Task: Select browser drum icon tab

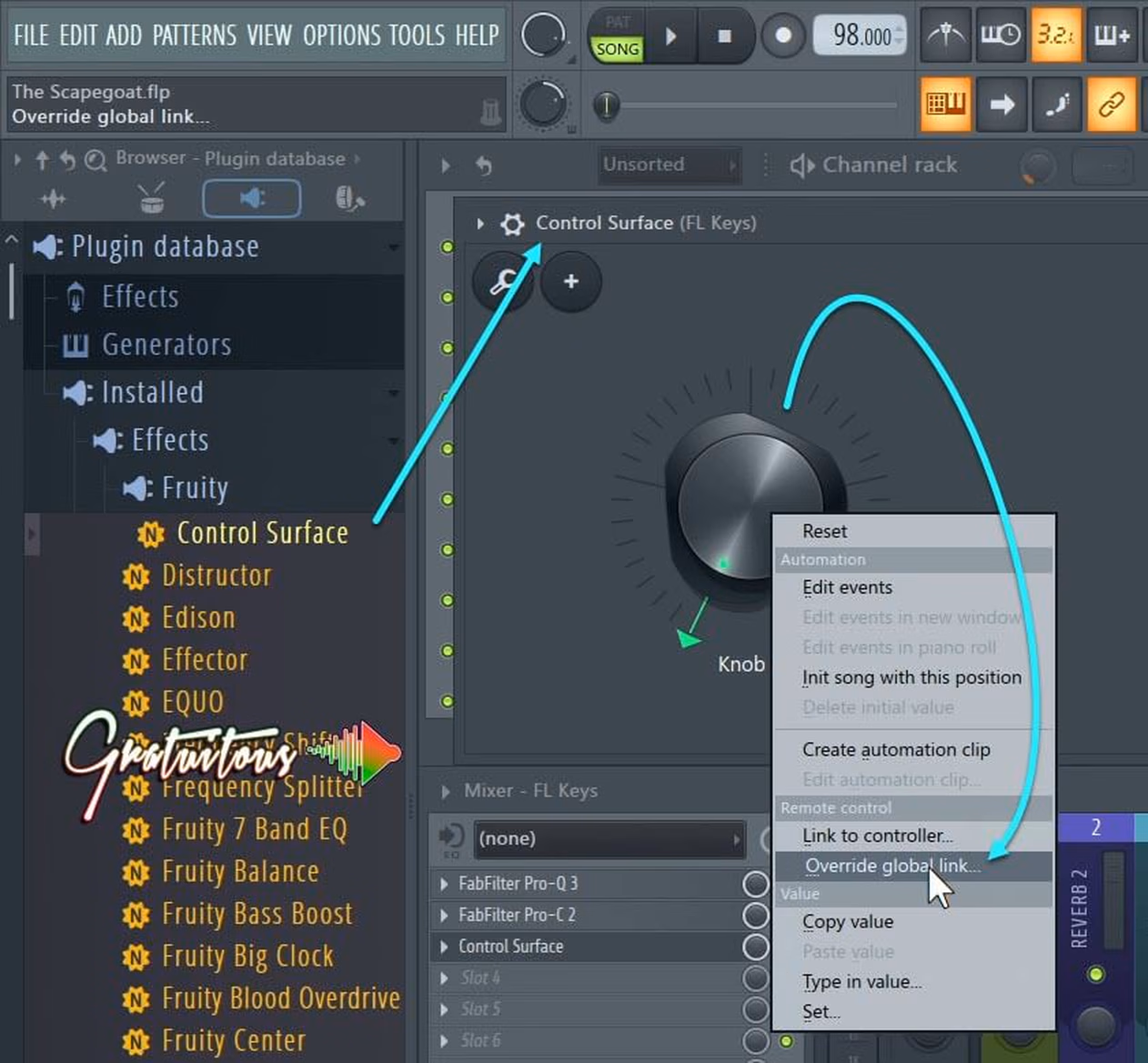Action: click(152, 198)
